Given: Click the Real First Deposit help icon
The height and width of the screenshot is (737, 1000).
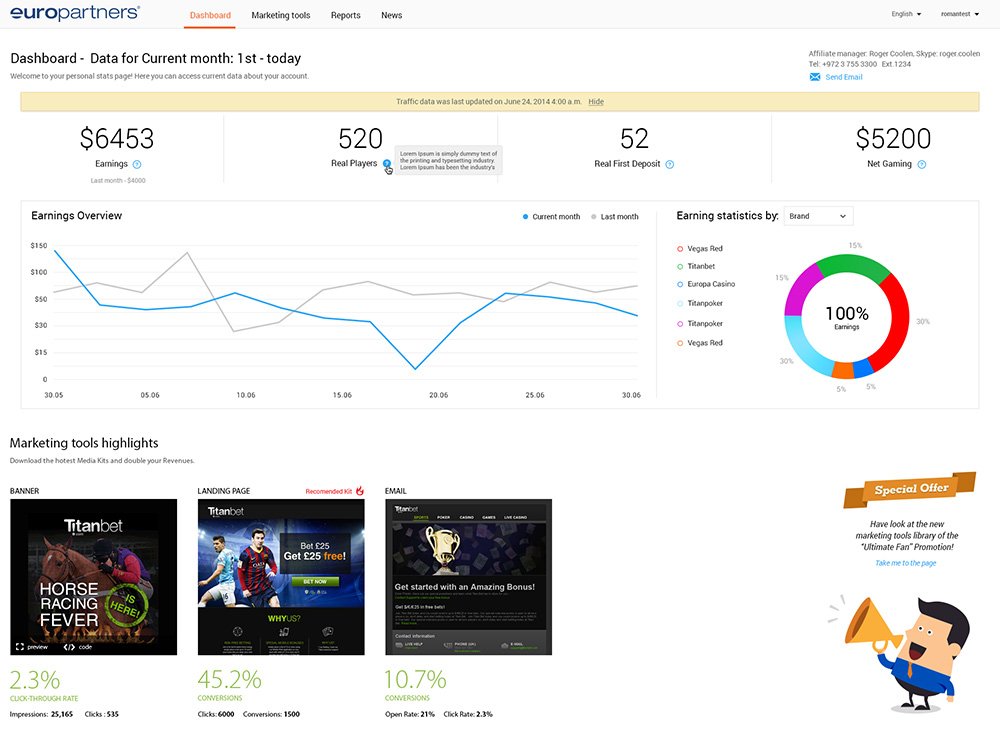Looking at the screenshot, I should click(670, 164).
